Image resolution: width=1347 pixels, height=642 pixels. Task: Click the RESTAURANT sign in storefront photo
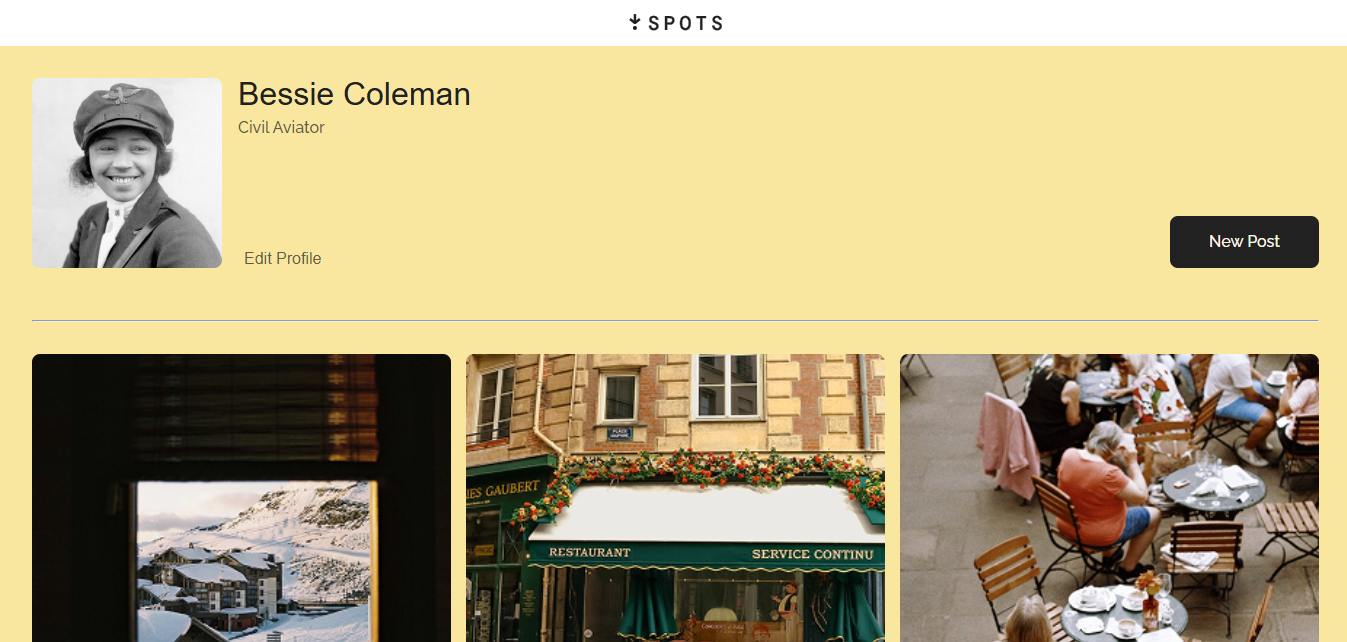590,552
